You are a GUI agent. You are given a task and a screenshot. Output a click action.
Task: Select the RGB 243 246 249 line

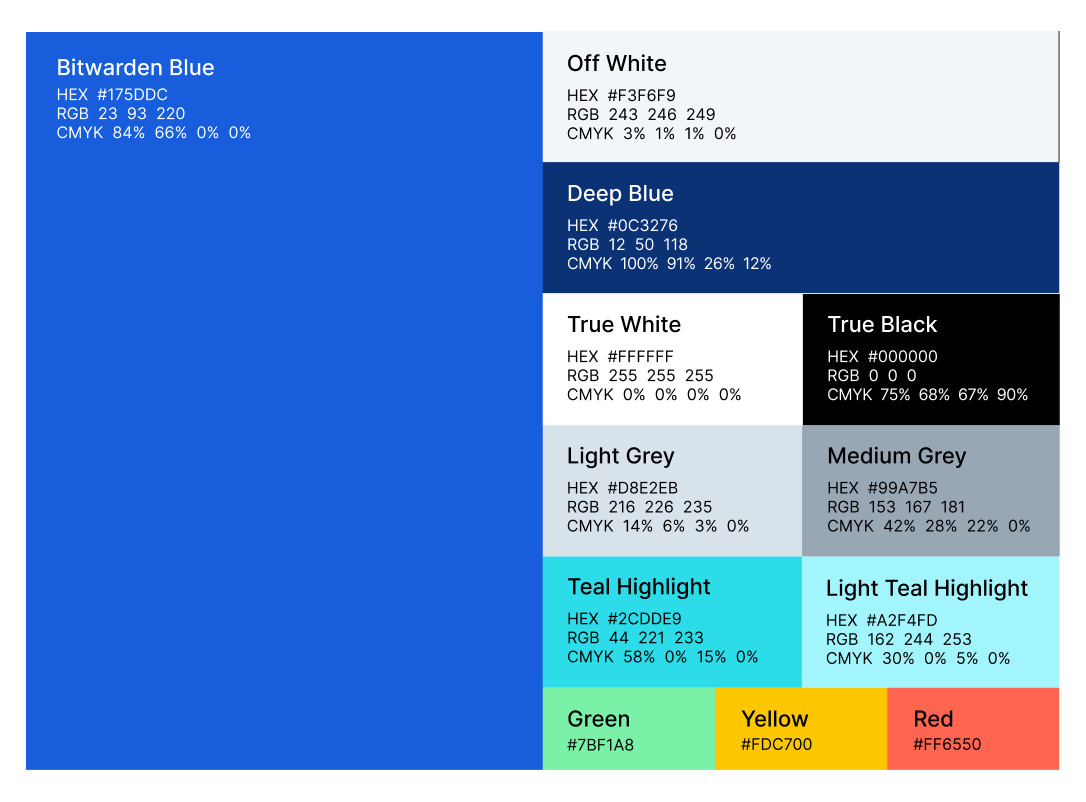click(641, 115)
